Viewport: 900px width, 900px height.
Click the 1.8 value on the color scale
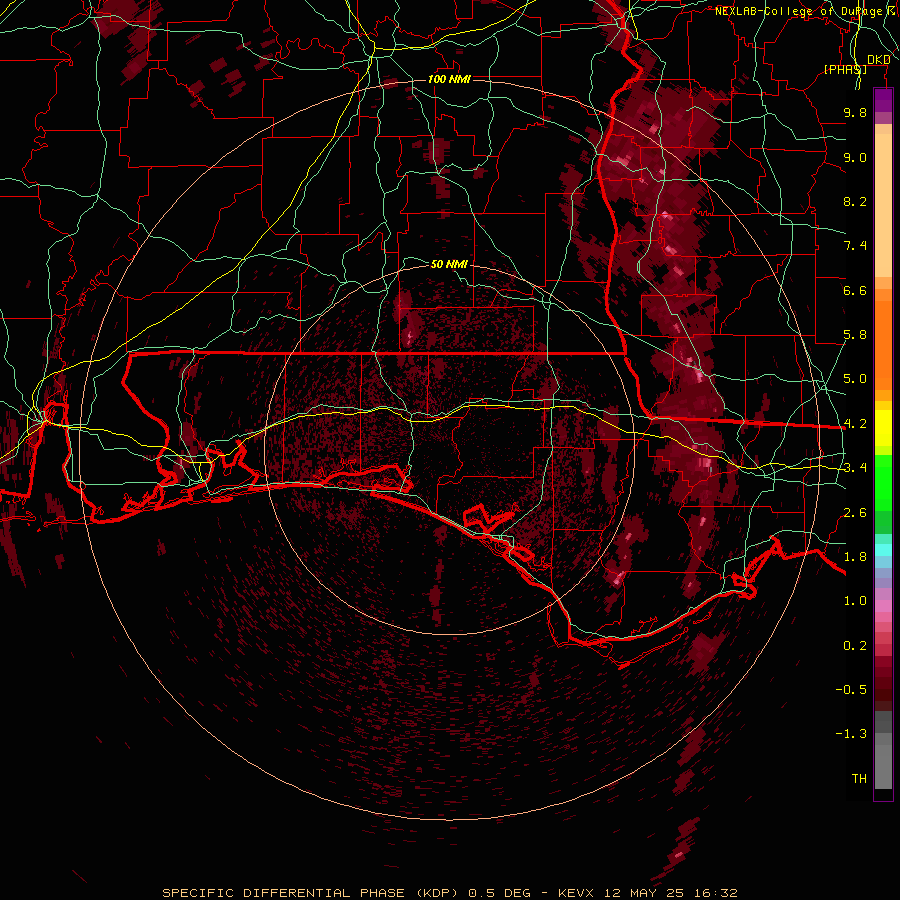[x=855, y=557]
